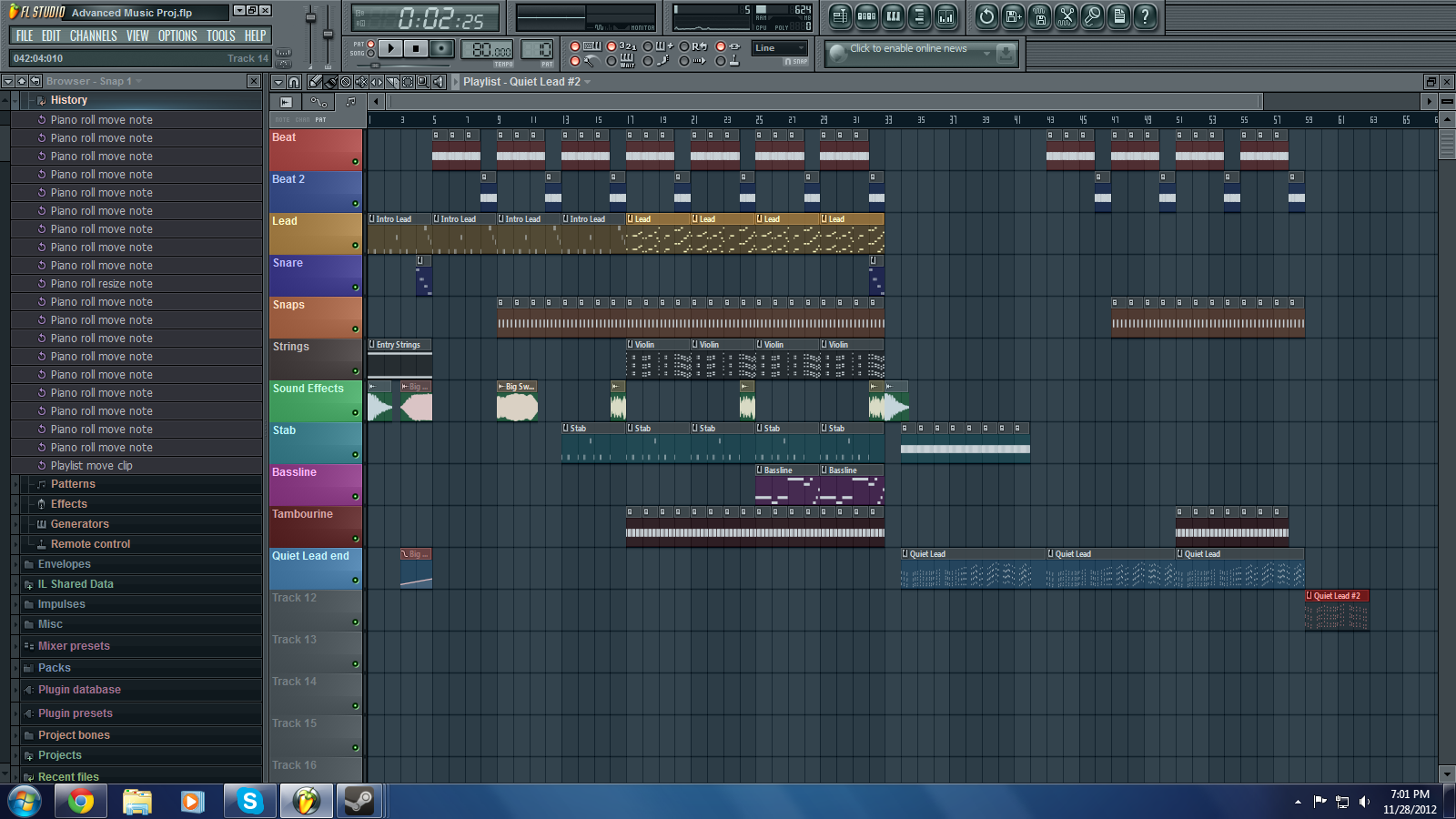Click the tempo display showing 80.000
The height and width of the screenshot is (819, 1456).
[x=487, y=49]
